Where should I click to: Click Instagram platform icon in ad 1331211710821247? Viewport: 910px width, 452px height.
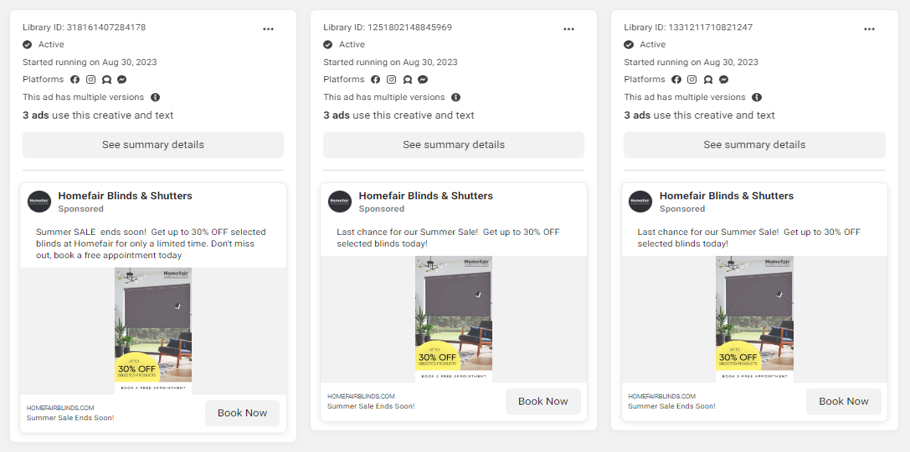(692, 79)
